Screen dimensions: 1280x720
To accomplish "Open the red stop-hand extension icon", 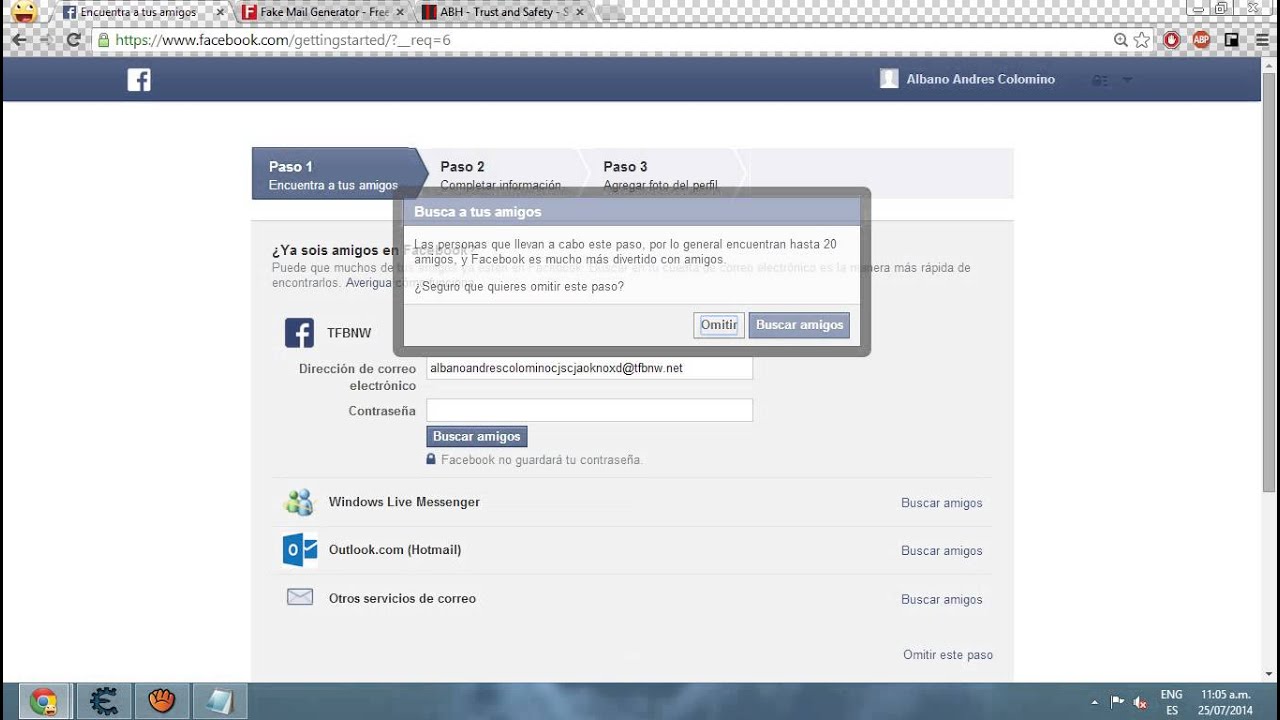I will (x=1171, y=40).
